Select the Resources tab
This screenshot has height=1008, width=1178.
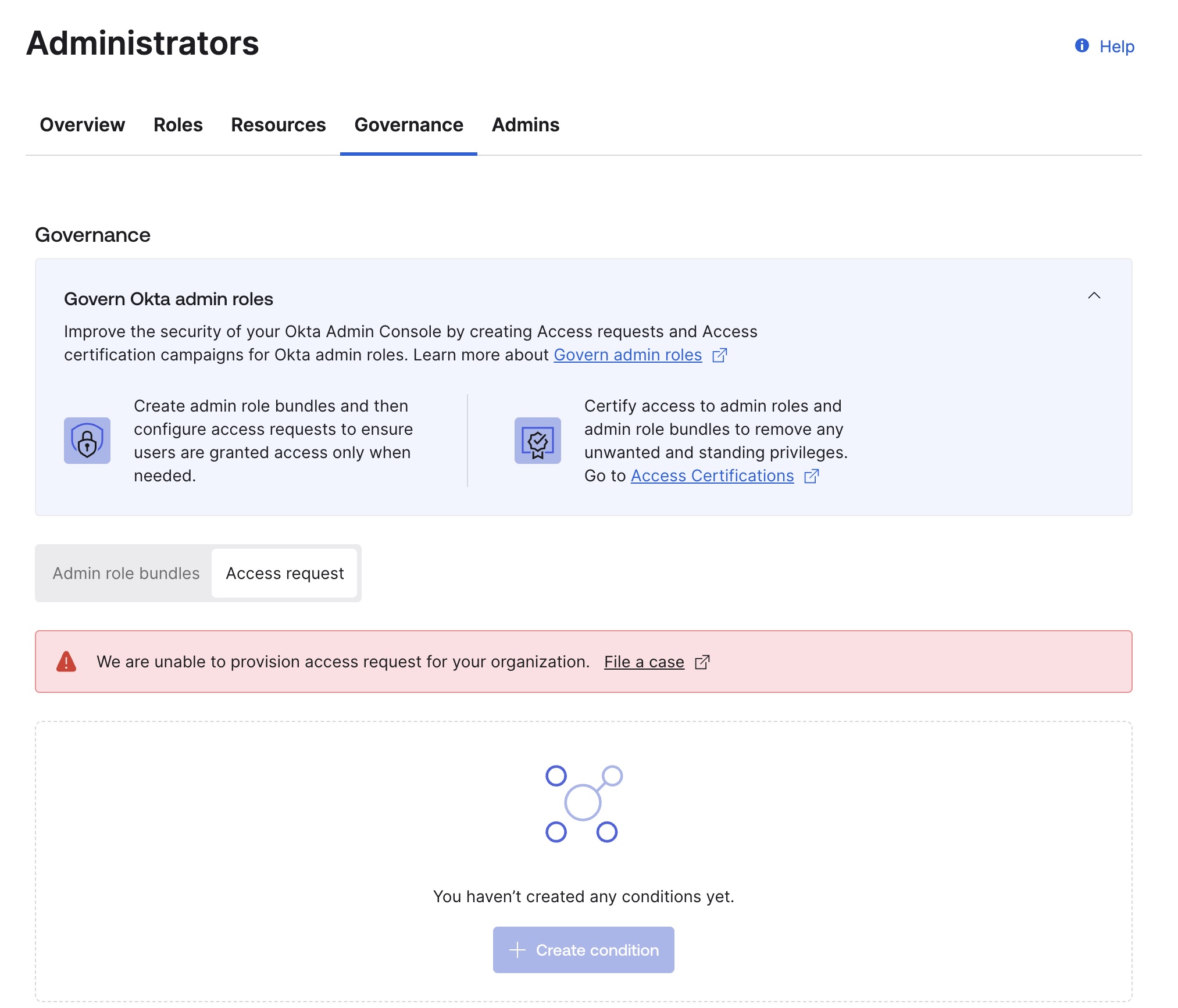click(278, 124)
